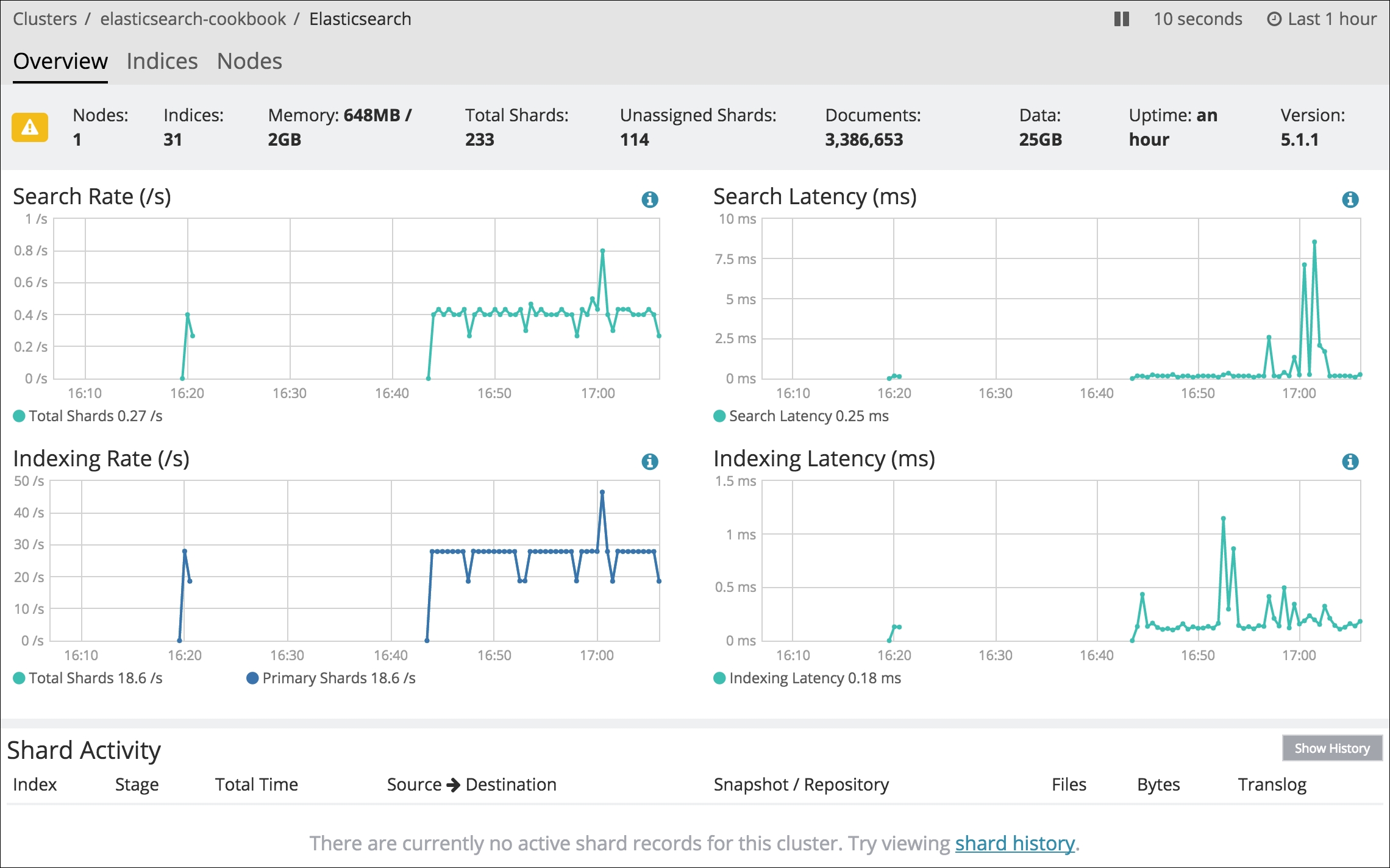Click the Search Rate (/s) chart title
Image resolution: width=1390 pixels, height=868 pixels.
(x=92, y=196)
